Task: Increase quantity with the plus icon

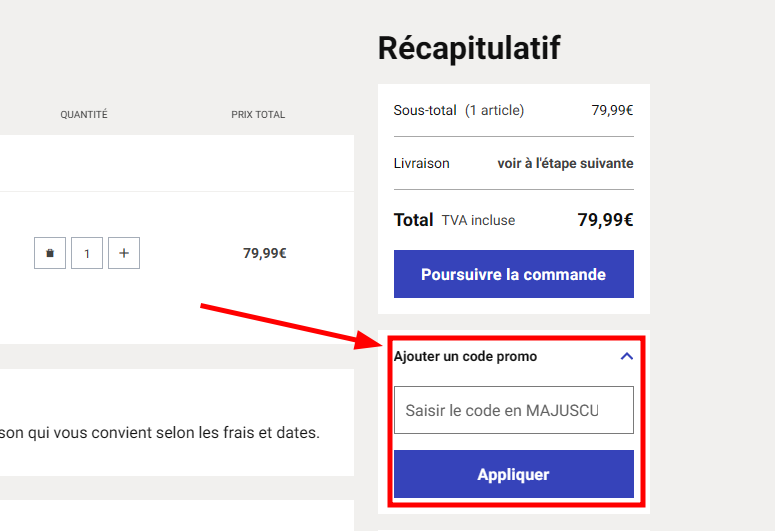Action: point(124,253)
